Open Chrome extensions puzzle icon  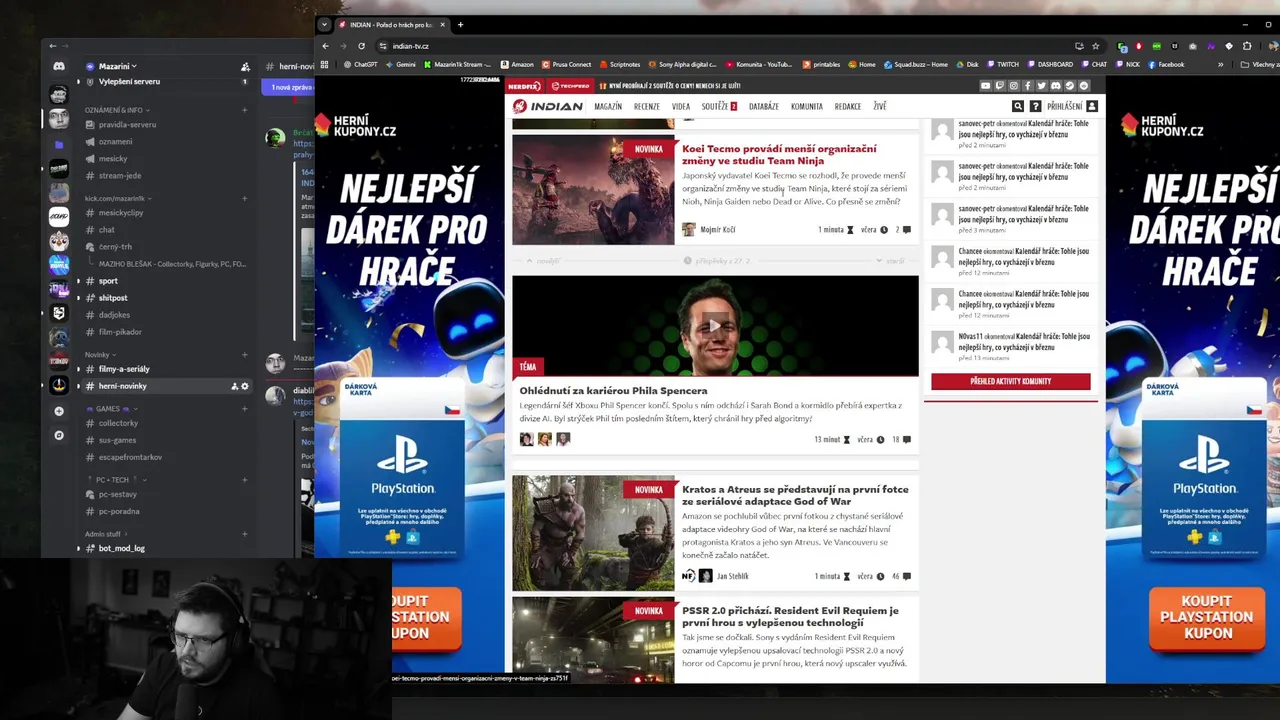pyautogui.click(x=1246, y=46)
